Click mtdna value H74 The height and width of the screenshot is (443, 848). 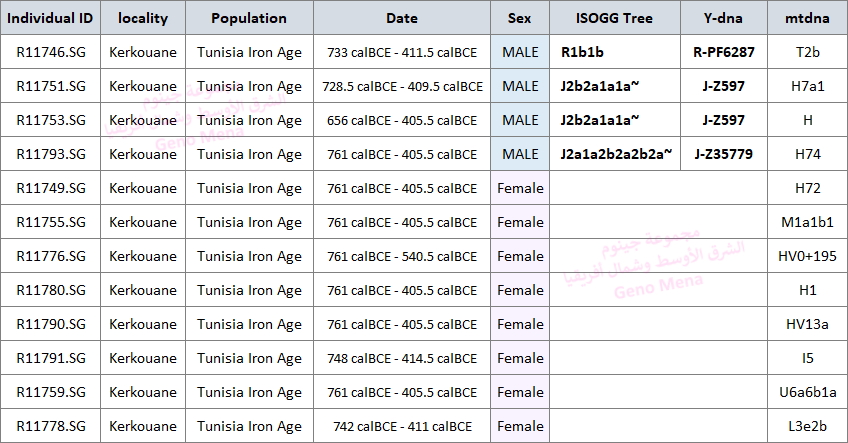point(807,154)
